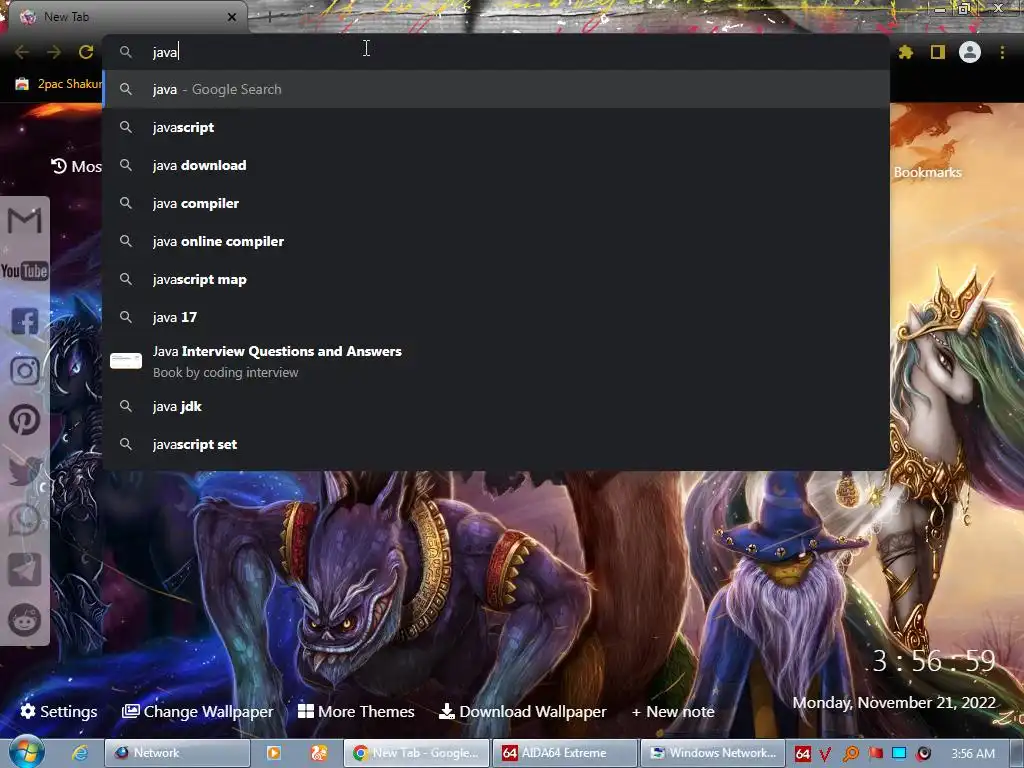Open Instagram from the sidebar
The image size is (1024, 768).
25,371
